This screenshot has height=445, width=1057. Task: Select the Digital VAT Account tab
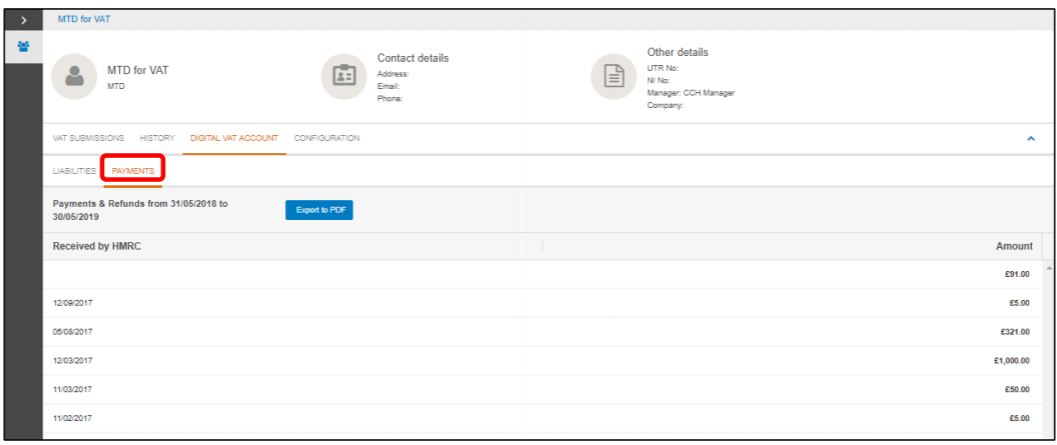234,138
